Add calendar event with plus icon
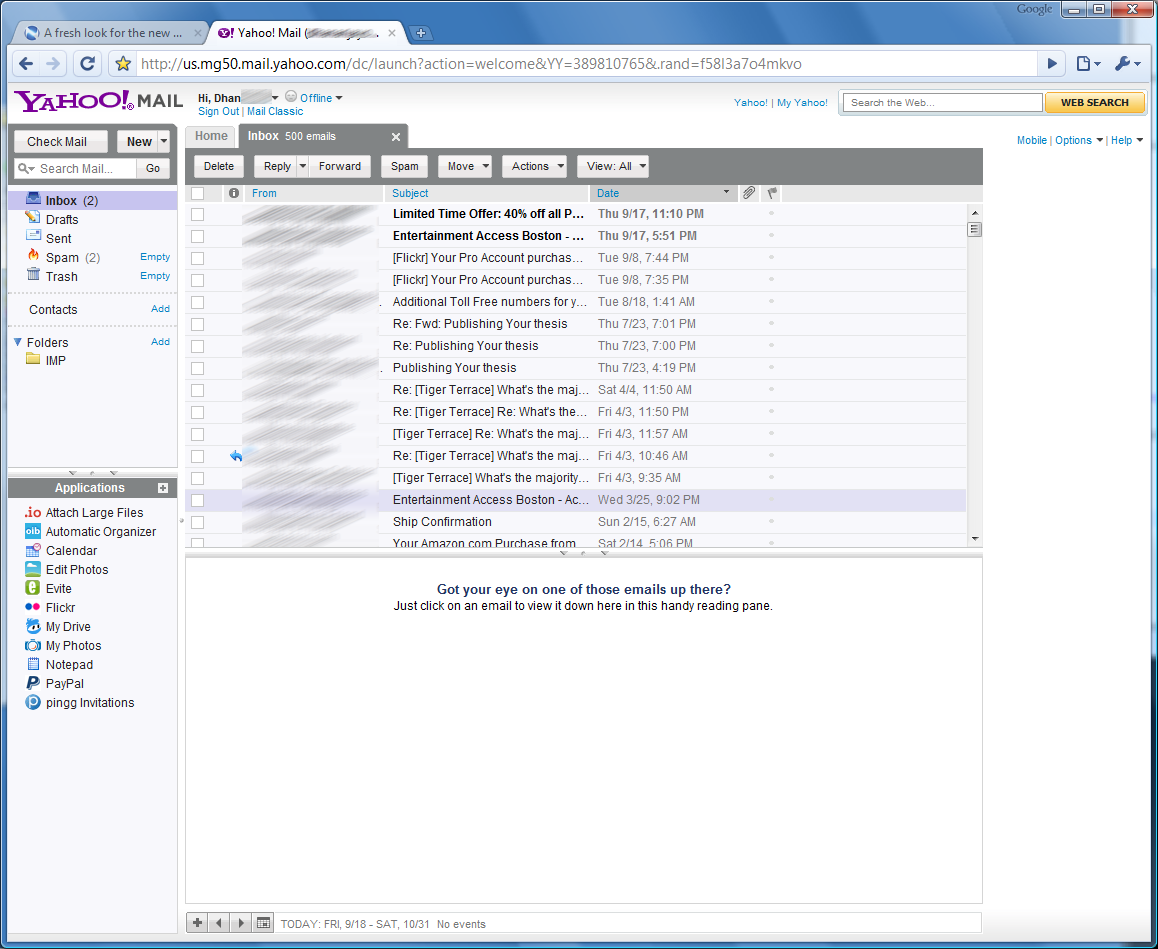The width and height of the screenshot is (1158, 949). [x=197, y=923]
